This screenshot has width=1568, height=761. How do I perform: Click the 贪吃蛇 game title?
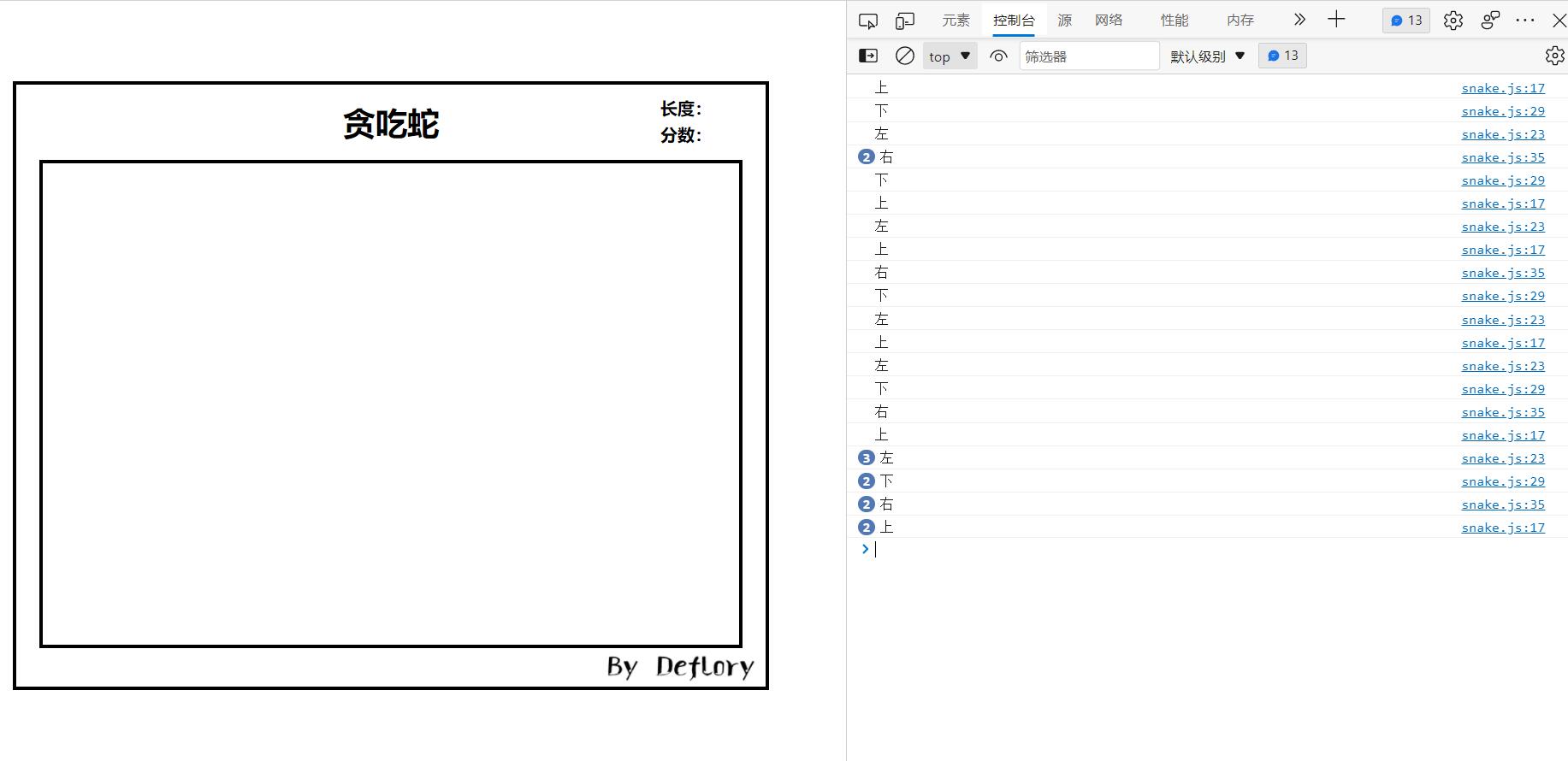pyautogui.click(x=391, y=124)
